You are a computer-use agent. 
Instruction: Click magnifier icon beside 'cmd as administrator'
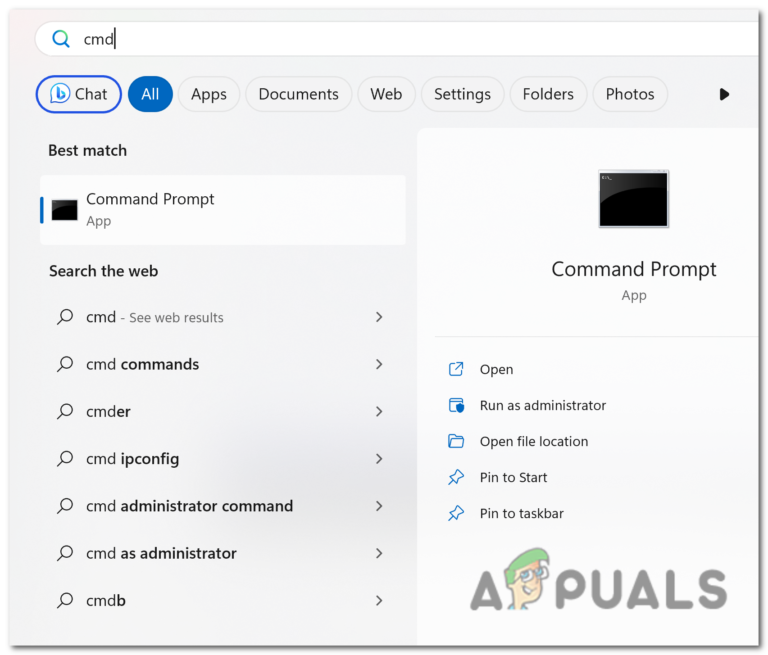(65, 553)
